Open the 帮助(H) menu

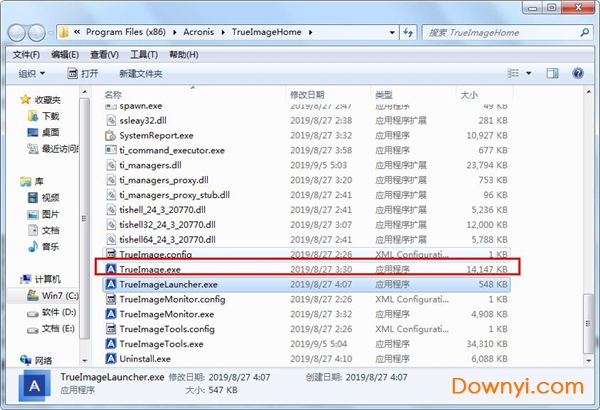pyautogui.click(x=184, y=55)
